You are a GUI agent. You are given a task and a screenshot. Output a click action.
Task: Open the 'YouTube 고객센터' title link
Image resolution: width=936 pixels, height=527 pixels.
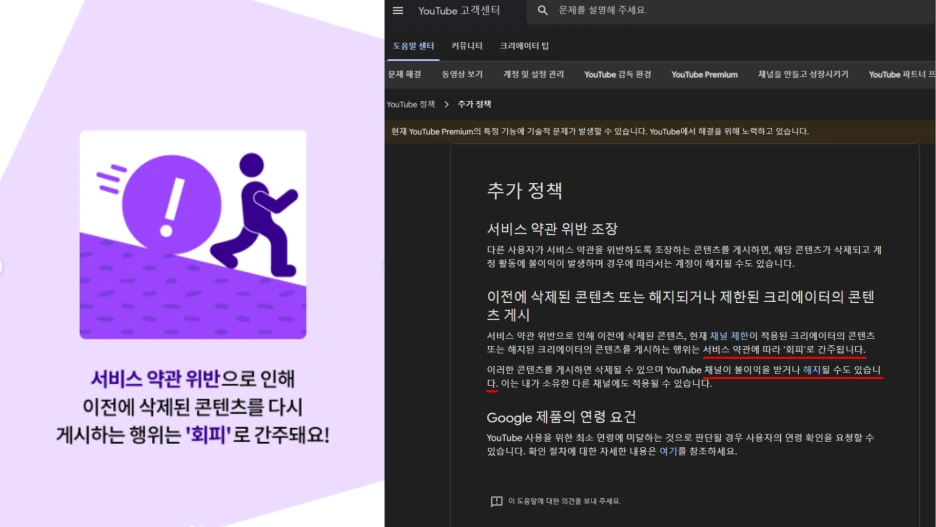pos(458,10)
